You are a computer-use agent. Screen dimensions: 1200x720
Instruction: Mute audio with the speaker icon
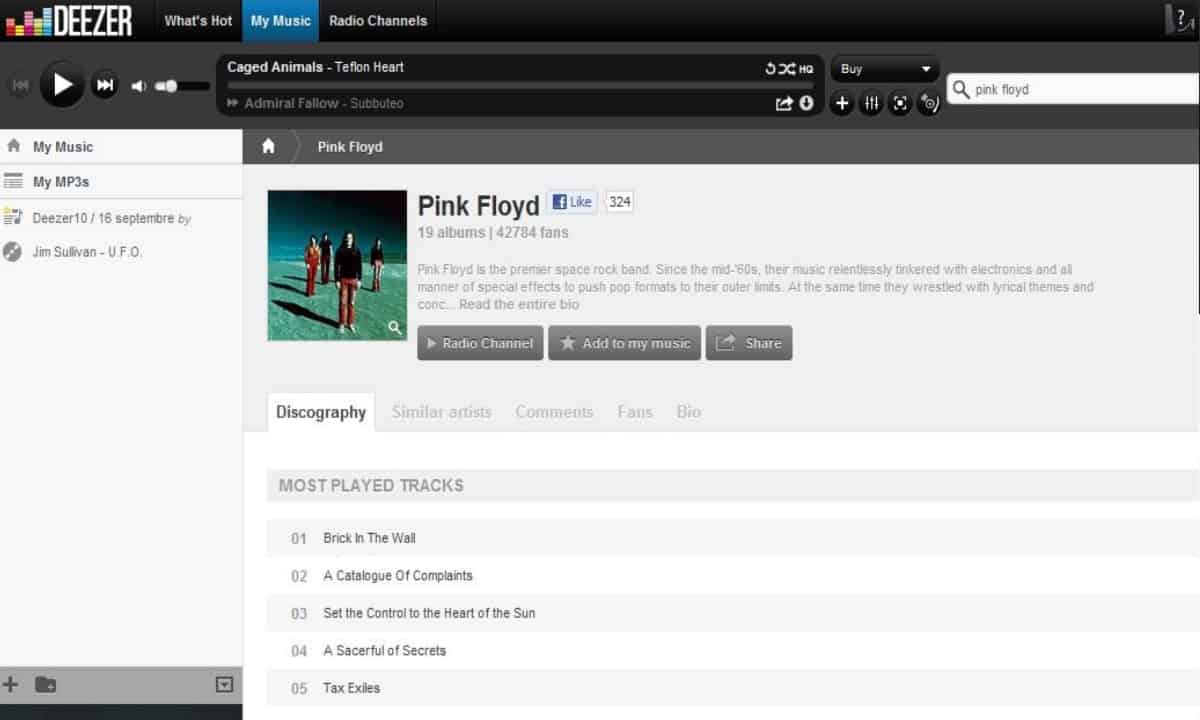pyautogui.click(x=139, y=86)
